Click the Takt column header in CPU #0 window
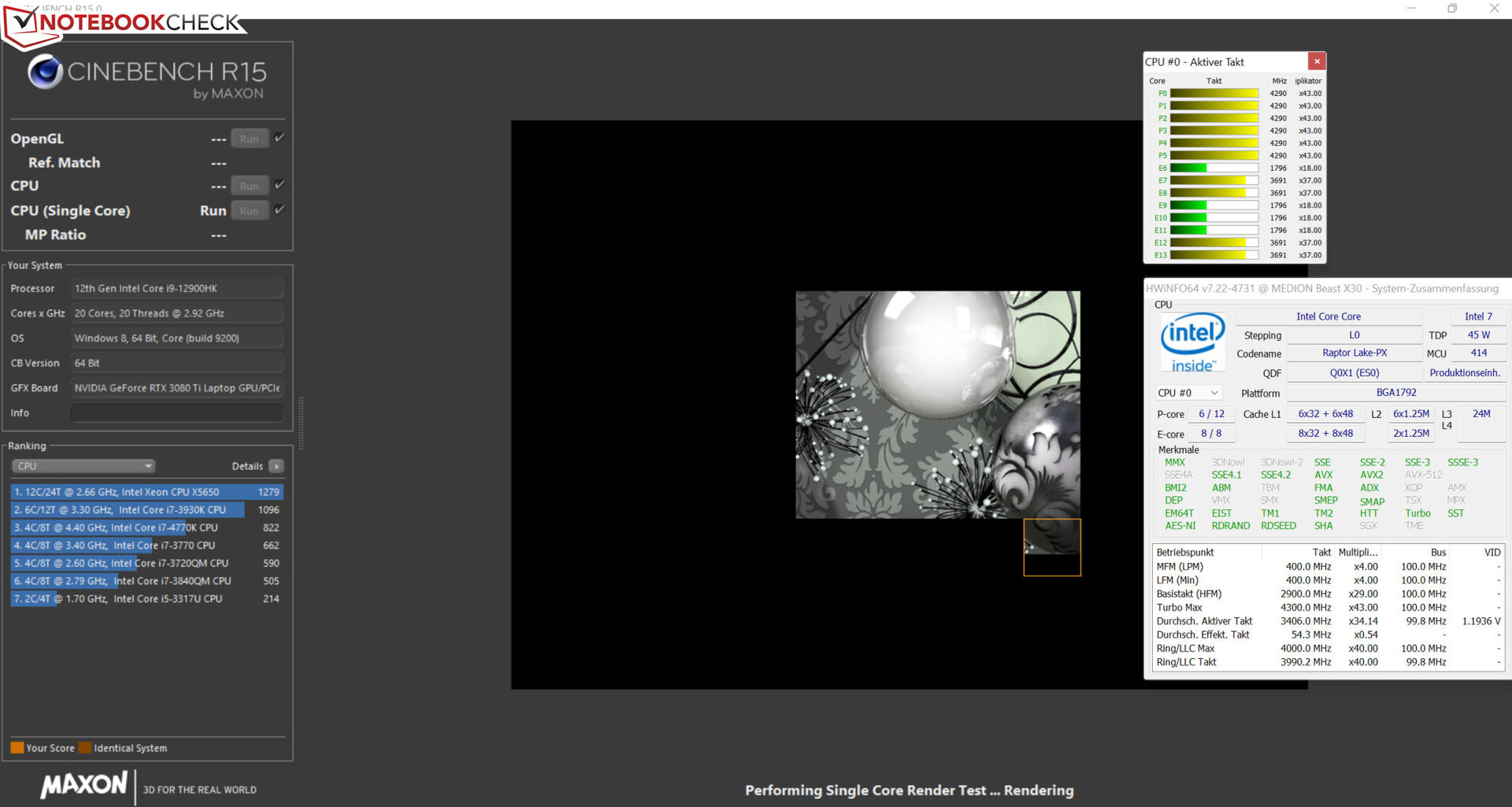The height and width of the screenshot is (807, 1512). [x=1214, y=80]
